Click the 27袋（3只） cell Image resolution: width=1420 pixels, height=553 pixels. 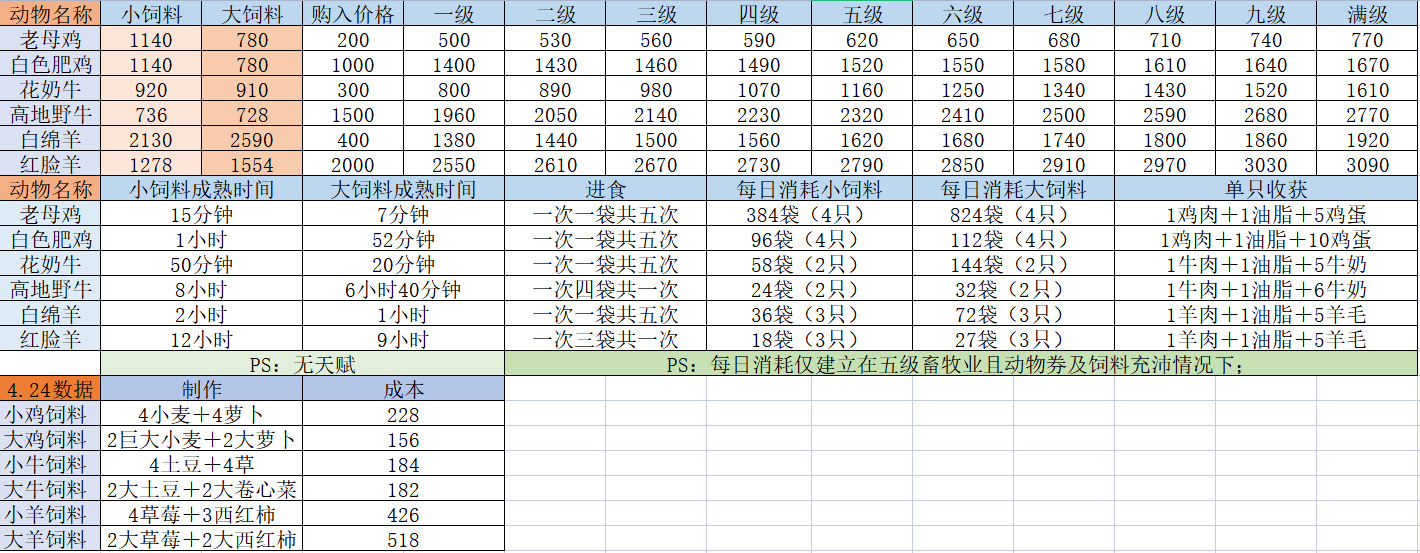pyautogui.click(x=1013, y=339)
